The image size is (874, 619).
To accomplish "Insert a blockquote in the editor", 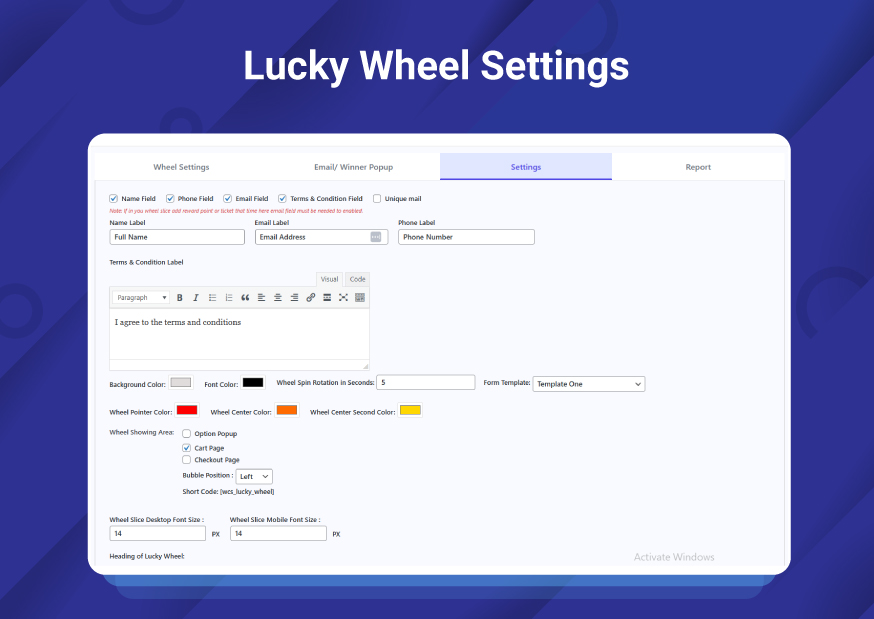I will 245,298.
